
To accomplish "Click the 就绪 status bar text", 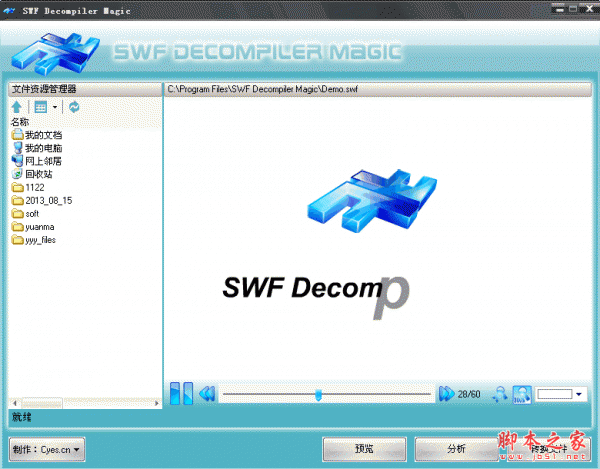I will pos(22,417).
